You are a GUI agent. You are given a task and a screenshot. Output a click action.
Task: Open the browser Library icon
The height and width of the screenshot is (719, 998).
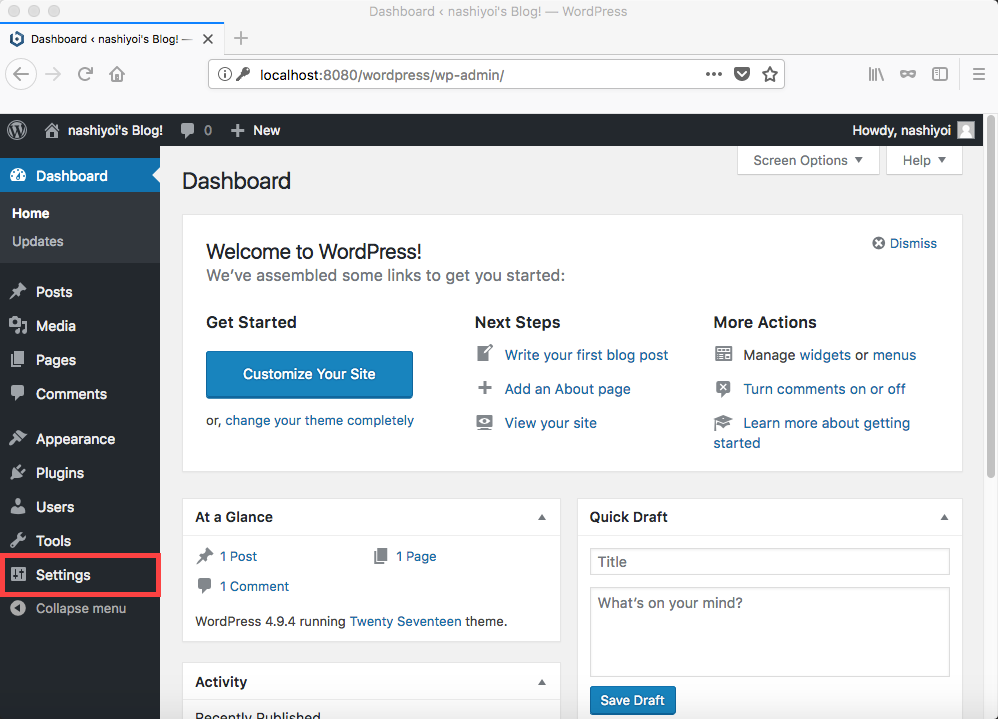[x=876, y=74]
